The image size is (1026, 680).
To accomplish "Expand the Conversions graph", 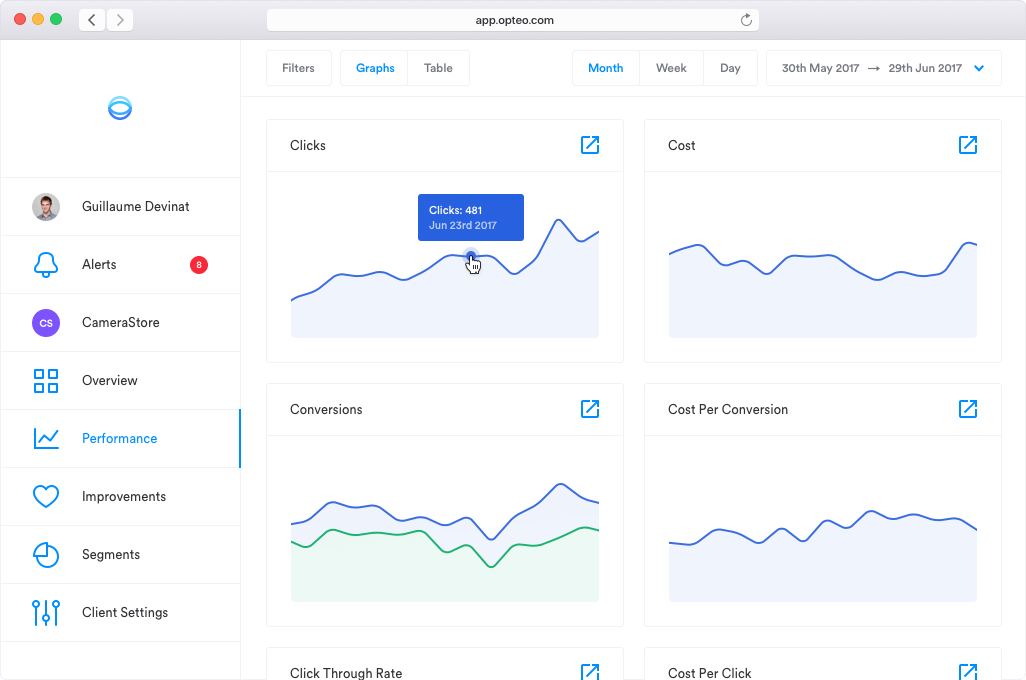I will [x=590, y=409].
